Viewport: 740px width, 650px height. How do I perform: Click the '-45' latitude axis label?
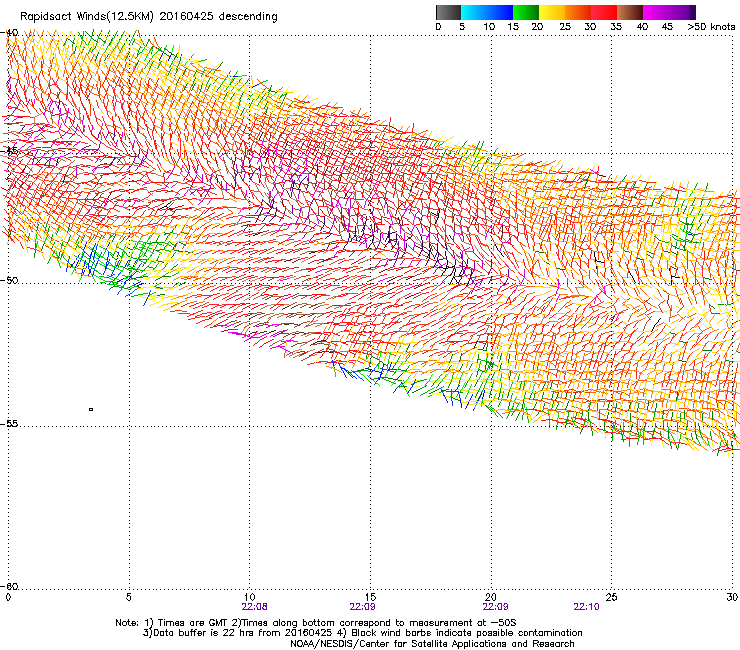(9, 151)
